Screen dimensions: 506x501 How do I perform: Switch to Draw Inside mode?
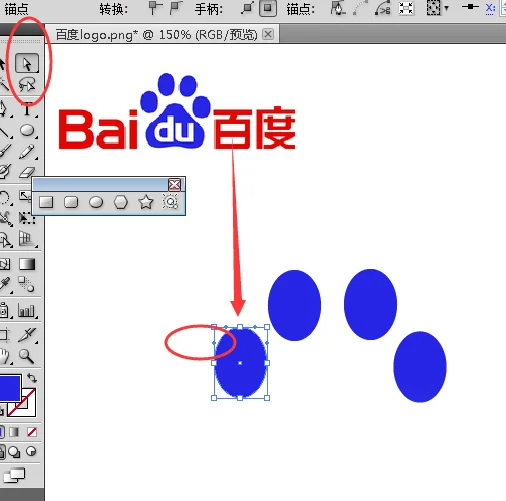coord(31,452)
